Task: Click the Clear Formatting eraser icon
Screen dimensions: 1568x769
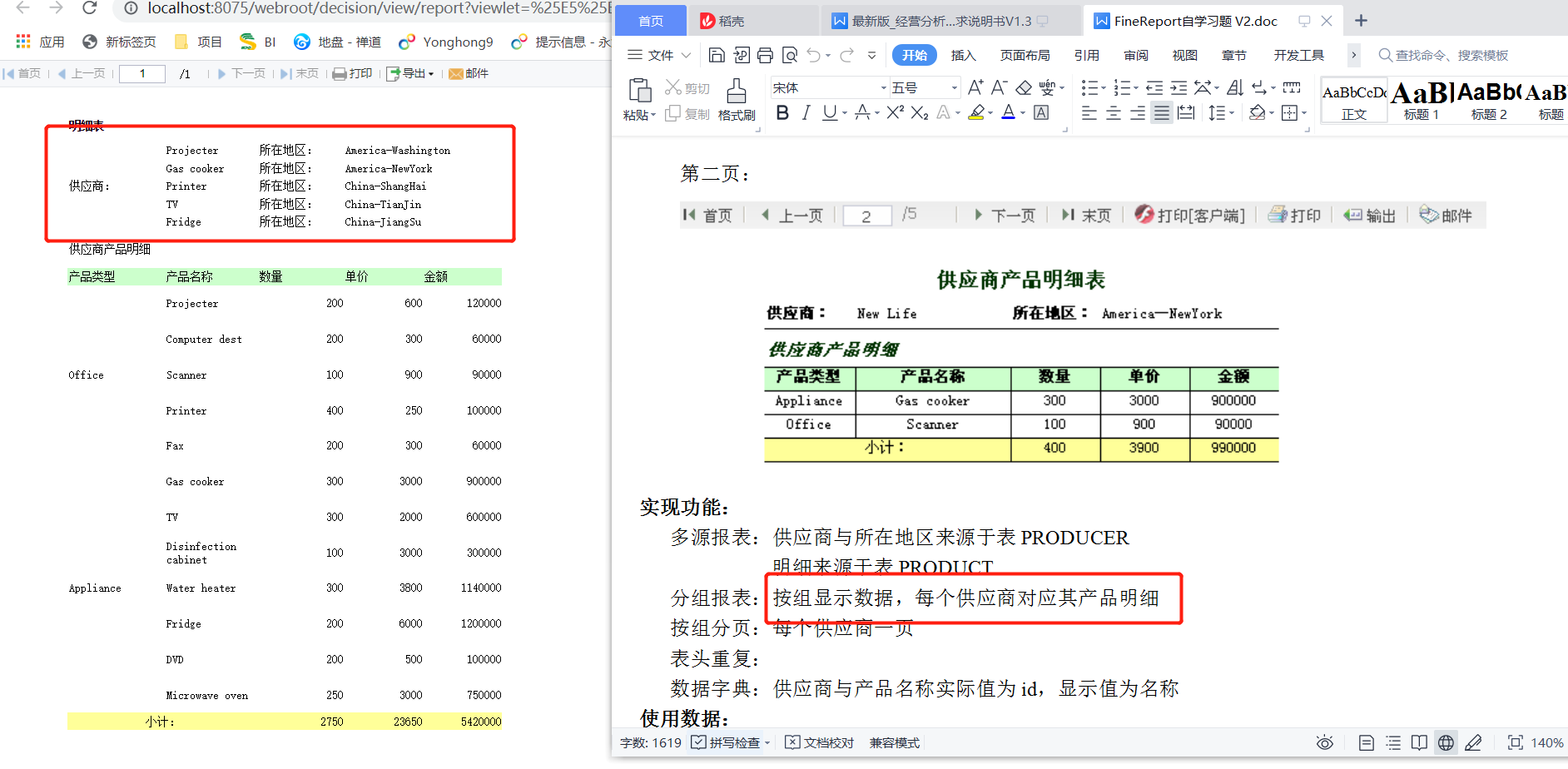Action: click(1024, 87)
